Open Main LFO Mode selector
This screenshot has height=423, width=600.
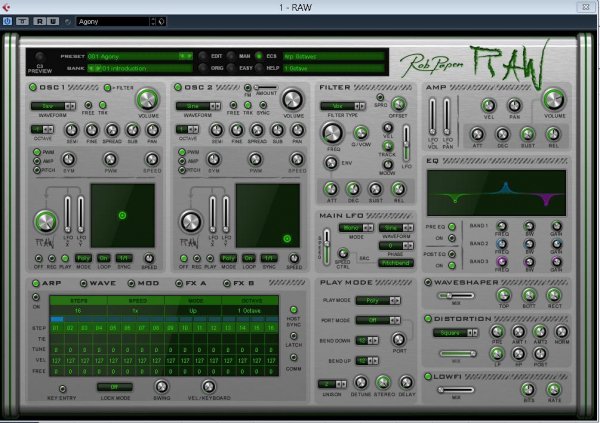coord(356,228)
